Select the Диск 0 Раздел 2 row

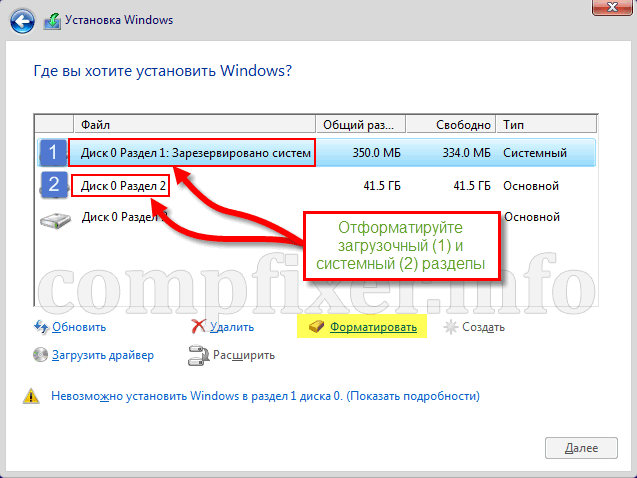[x=316, y=186]
